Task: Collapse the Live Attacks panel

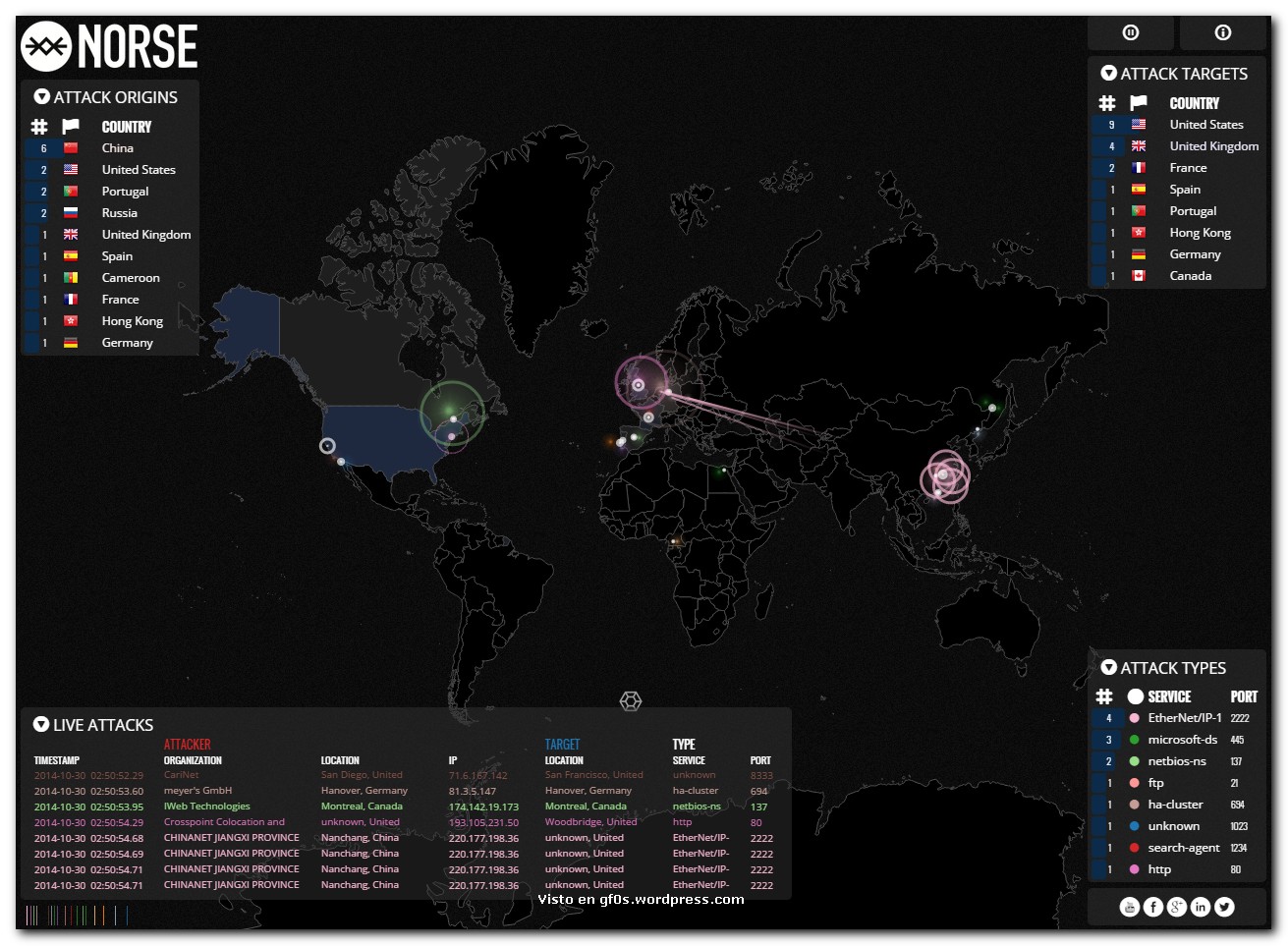Action: (41, 725)
